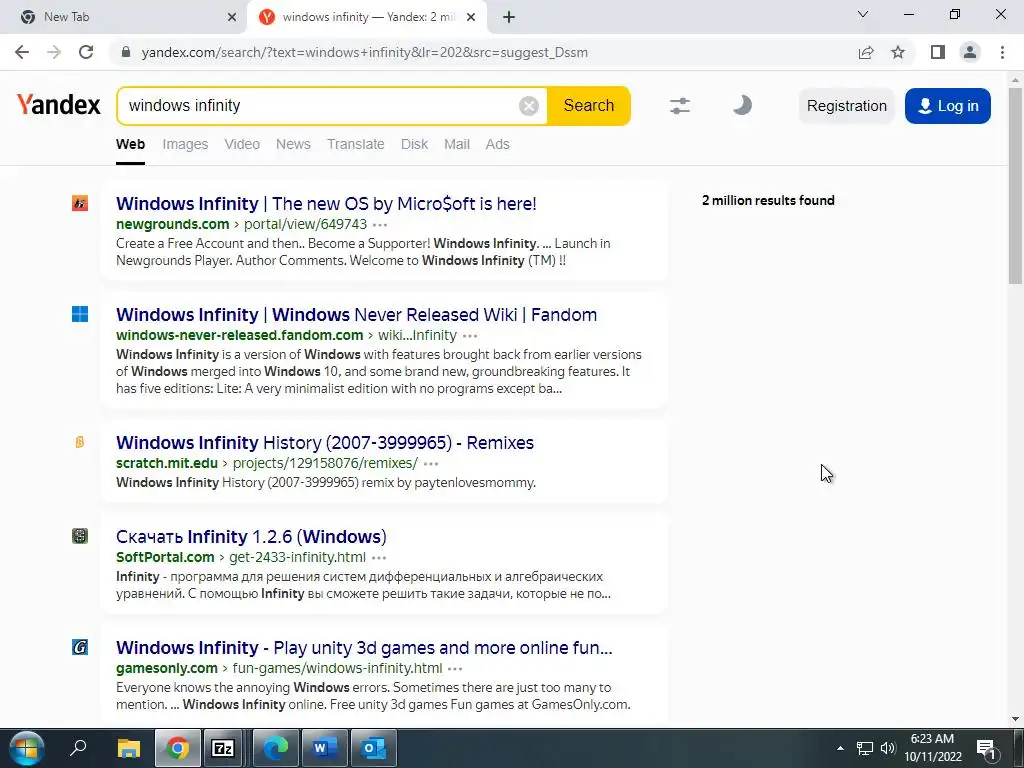Click the Registration button

pos(846,106)
